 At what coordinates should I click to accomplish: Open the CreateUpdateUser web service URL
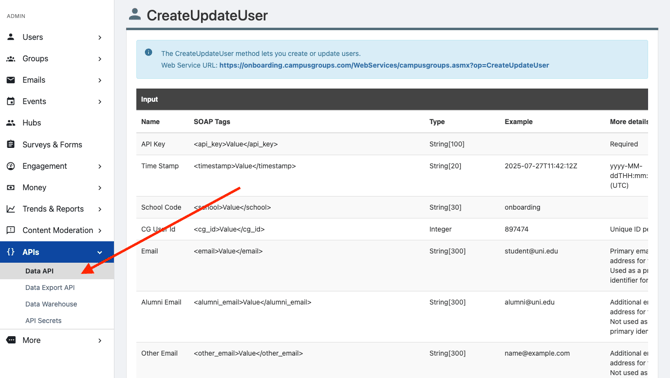(384, 65)
